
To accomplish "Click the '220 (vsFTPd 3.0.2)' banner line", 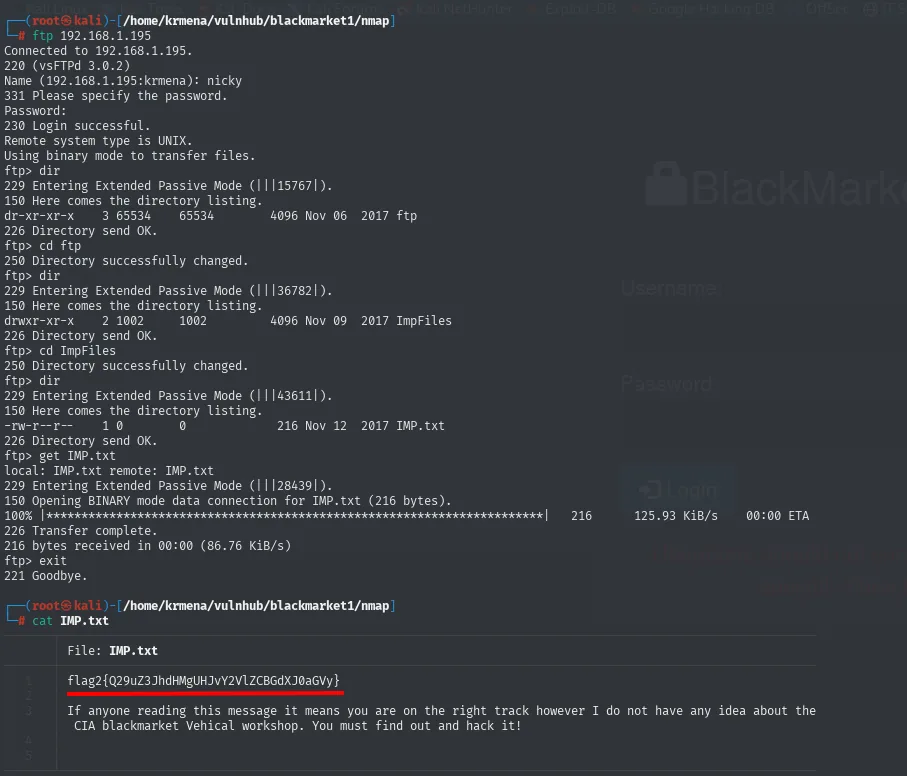I will pyautogui.click(x=67, y=66).
